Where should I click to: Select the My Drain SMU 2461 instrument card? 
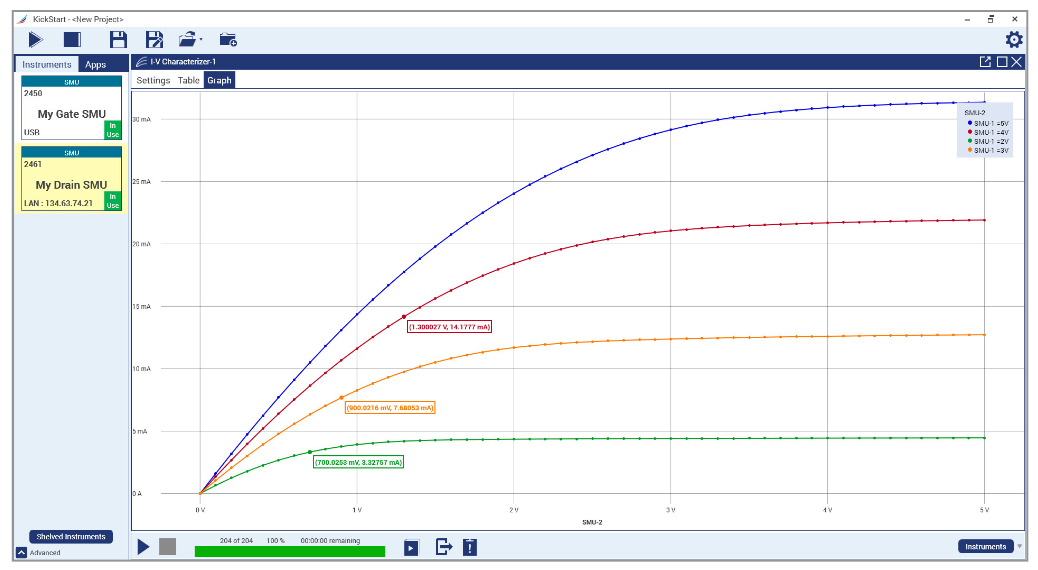tap(71, 178)
